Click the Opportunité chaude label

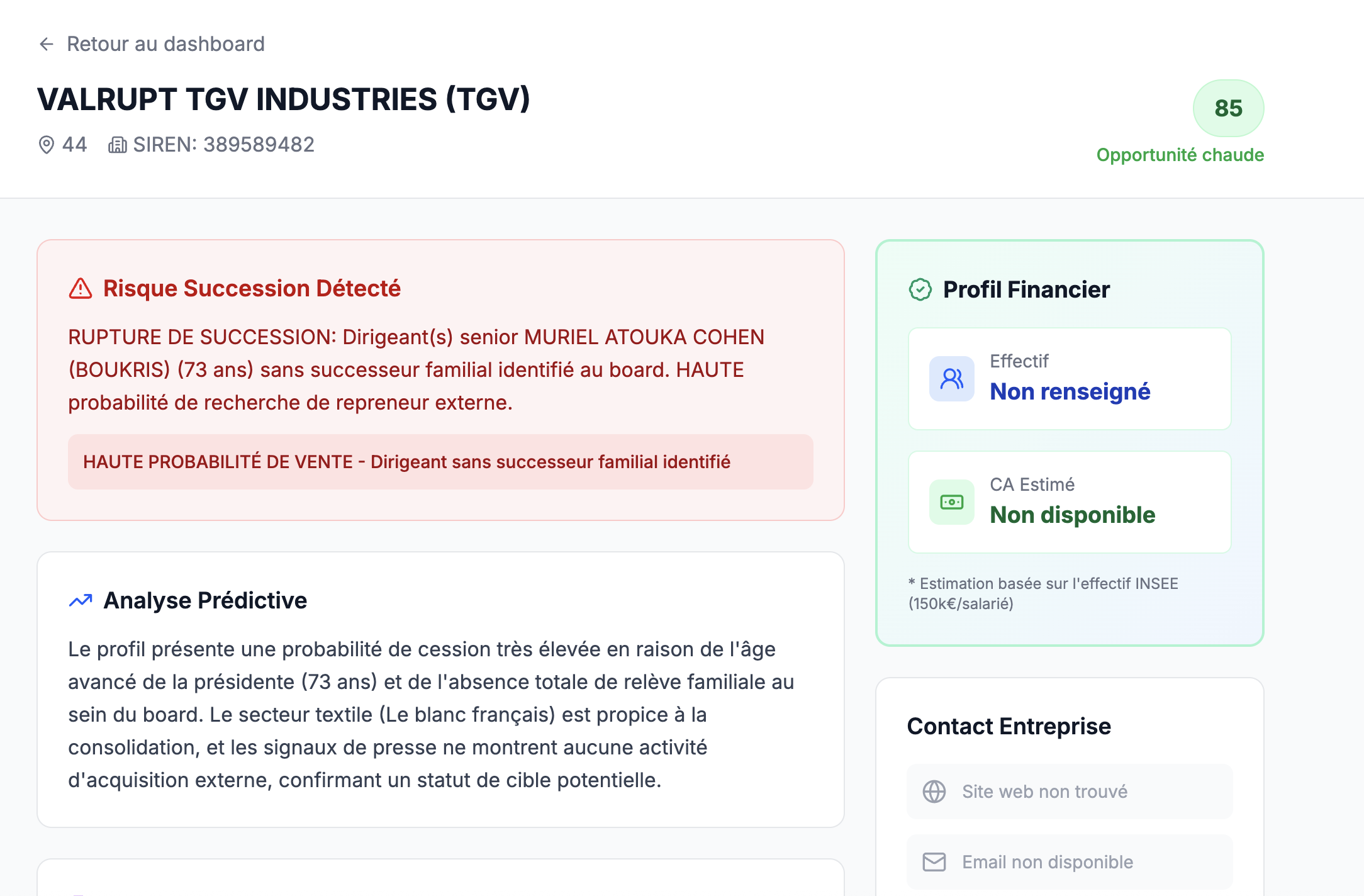tap(1180, 155)
